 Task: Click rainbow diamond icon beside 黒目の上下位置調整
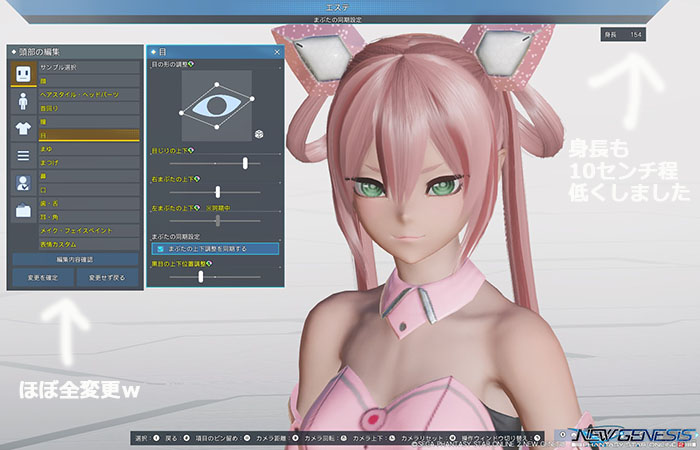click(209, 264)
